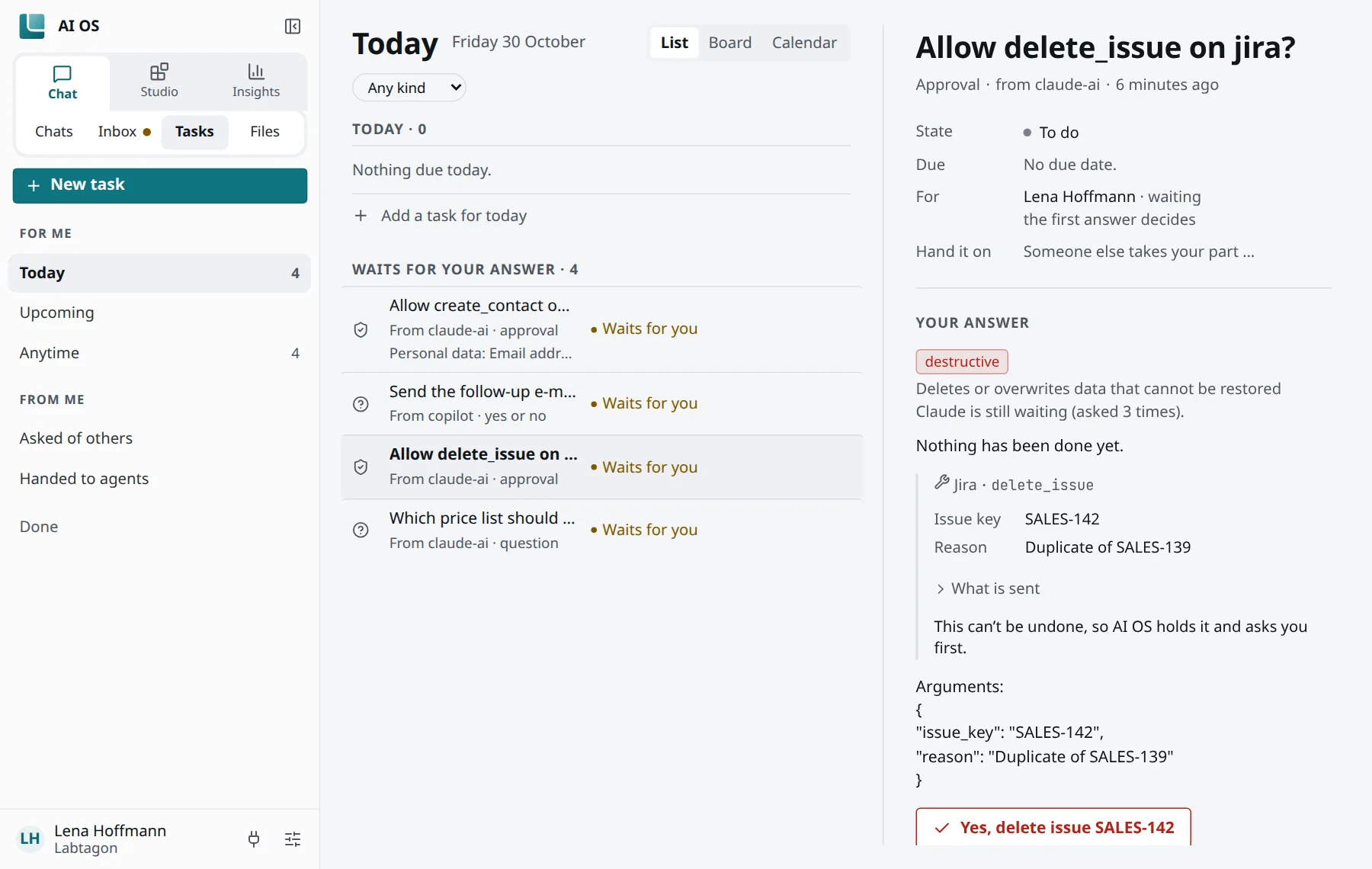Click the AI OS logo

pos(32,26)
